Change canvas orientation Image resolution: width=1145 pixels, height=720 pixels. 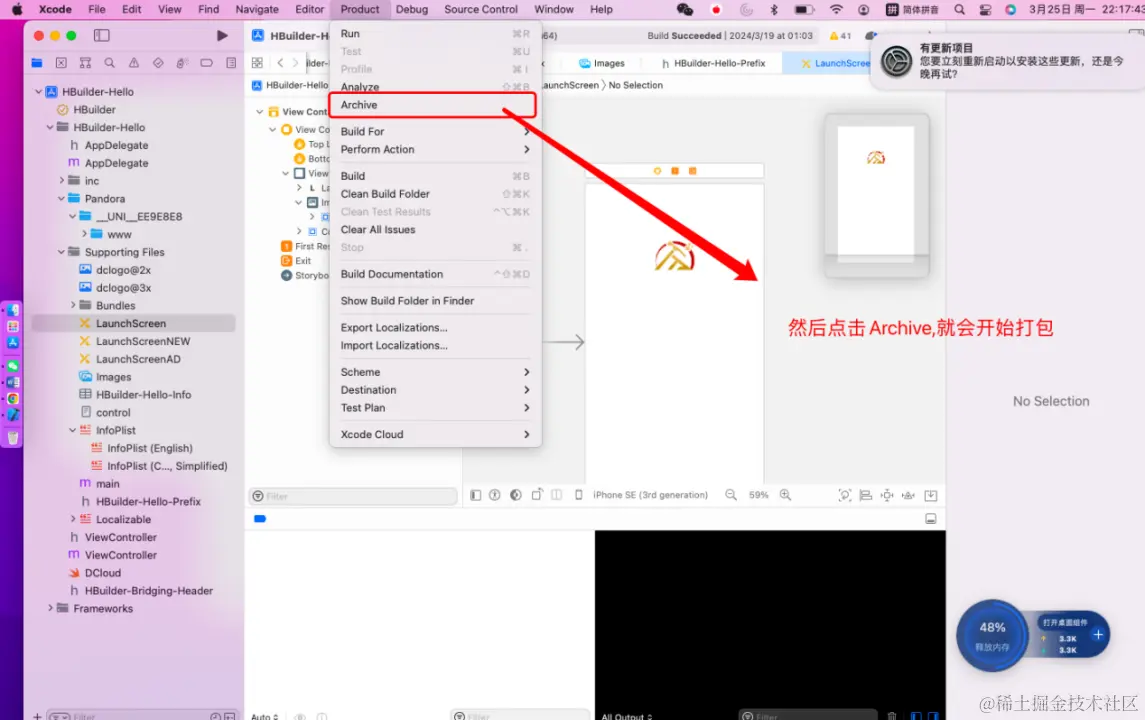[x=537, y=495]
